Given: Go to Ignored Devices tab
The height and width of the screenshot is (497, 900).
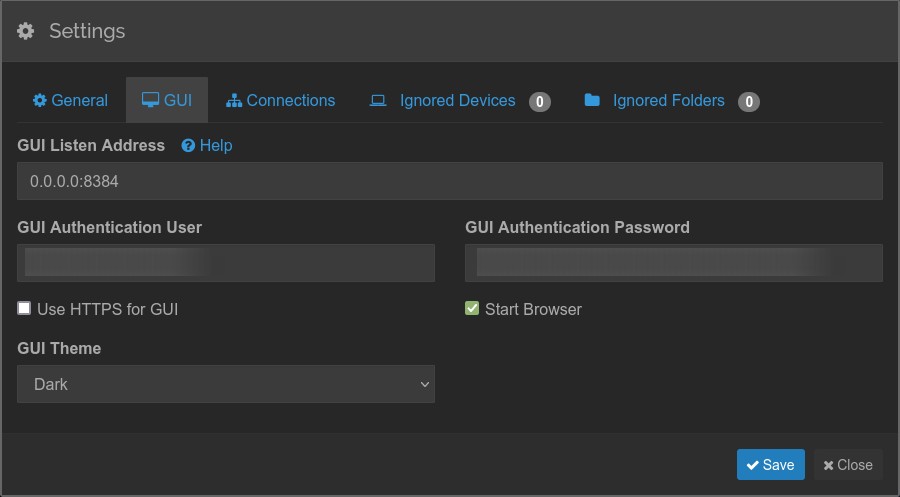Looking at the screenshot, I should coord(457,101).
